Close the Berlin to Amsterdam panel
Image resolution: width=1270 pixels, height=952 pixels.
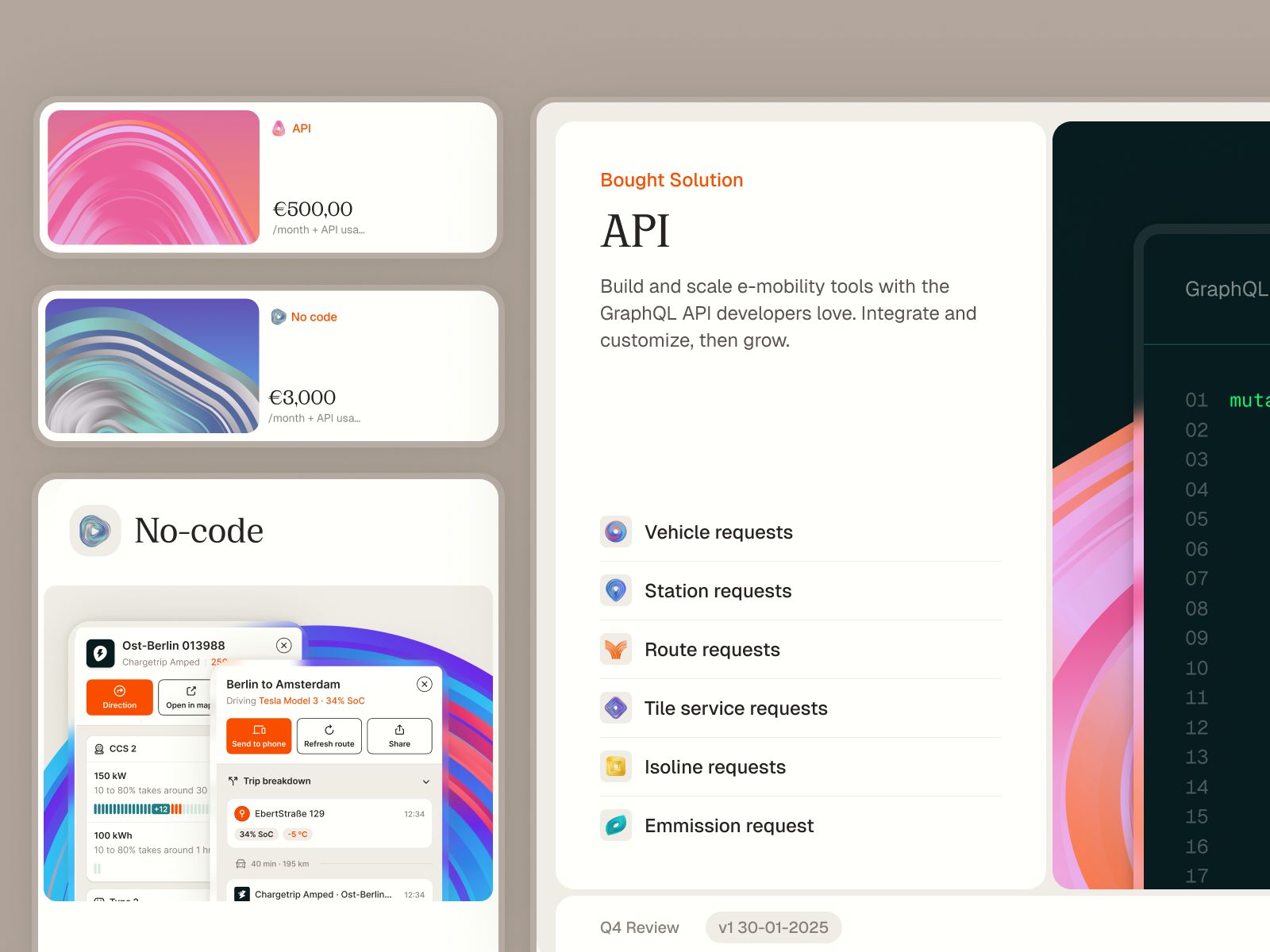click(x=425, y=684)
